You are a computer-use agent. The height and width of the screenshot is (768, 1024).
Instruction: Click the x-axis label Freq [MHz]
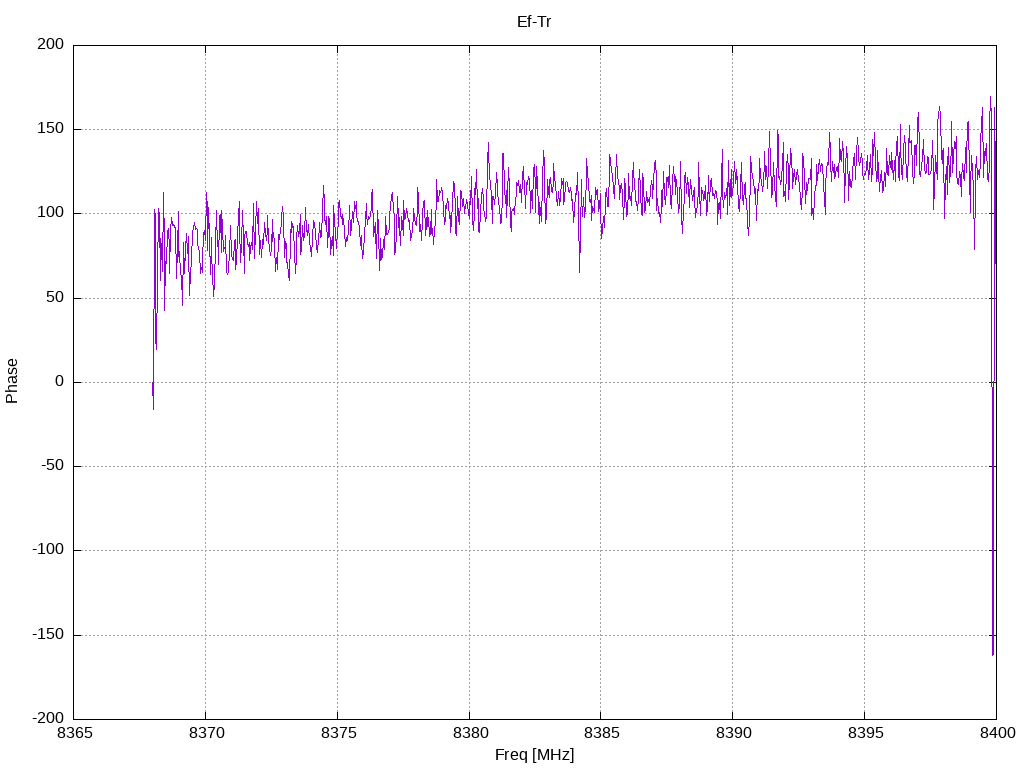pos(534,755)
